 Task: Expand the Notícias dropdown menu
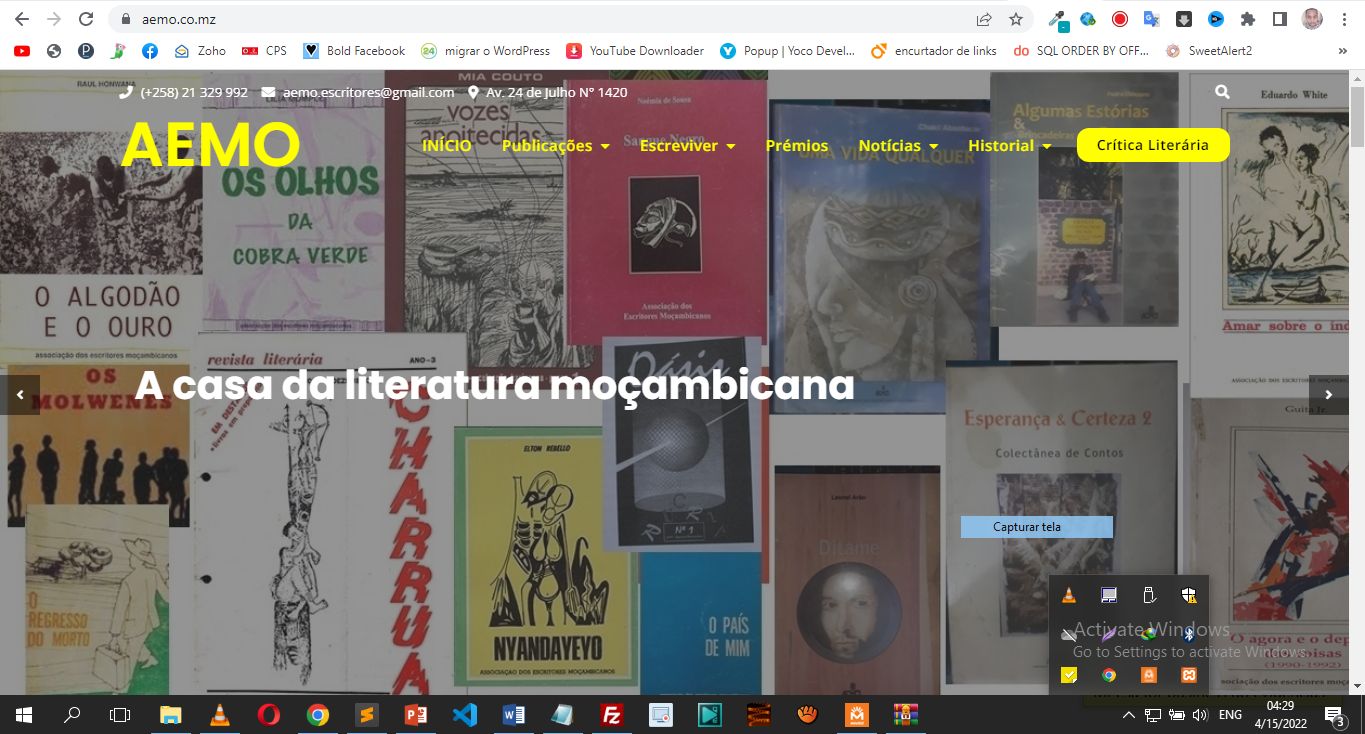coord(898,145)
